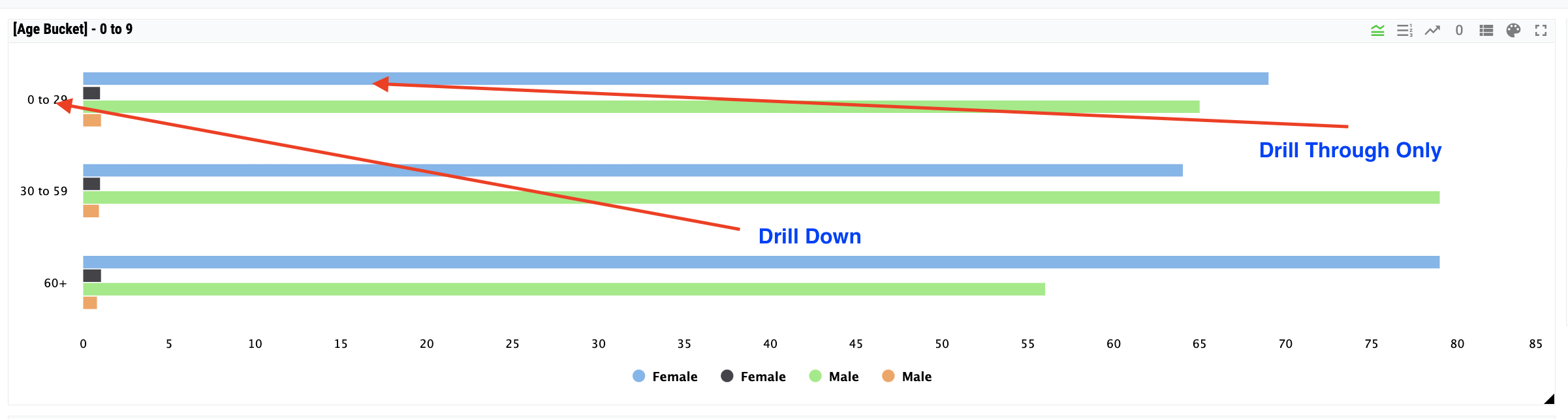Click the orange Male color swatch in the legend
Image resolution: width=1568 pixels, height=419 pixels.
pyautogui.click(x=888, y=376)
